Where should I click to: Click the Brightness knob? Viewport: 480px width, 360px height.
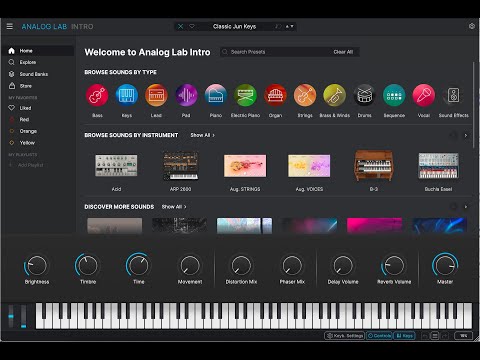coord(37,266)
